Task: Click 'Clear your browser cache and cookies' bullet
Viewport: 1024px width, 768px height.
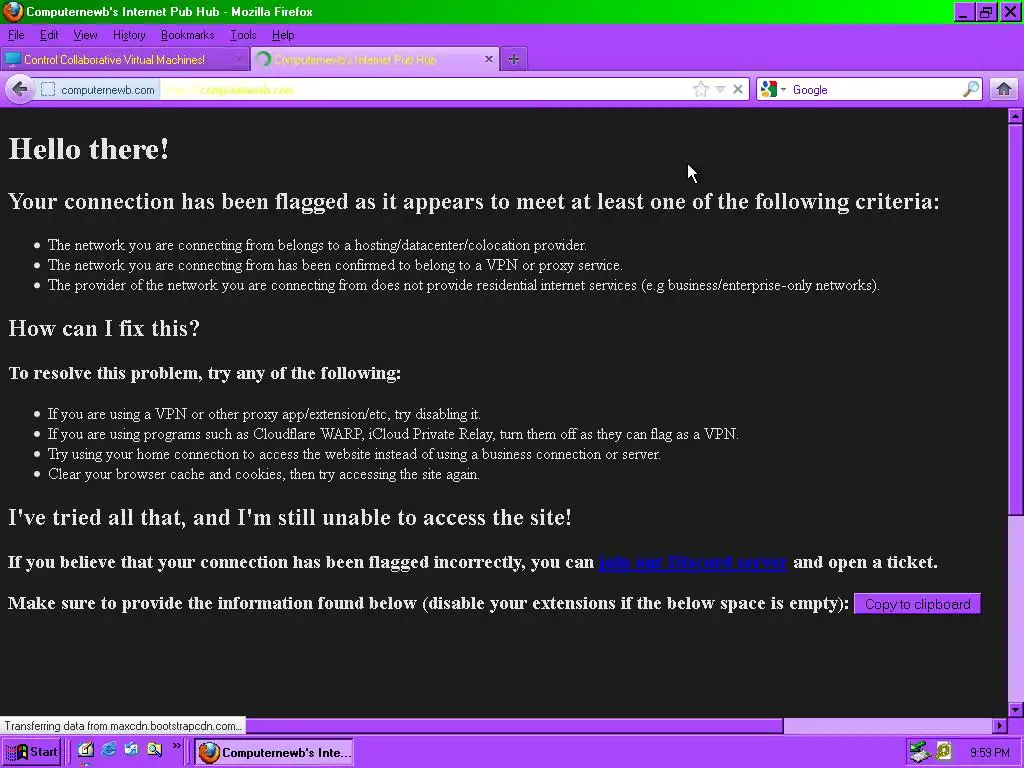Action: (x=264, y=474)
